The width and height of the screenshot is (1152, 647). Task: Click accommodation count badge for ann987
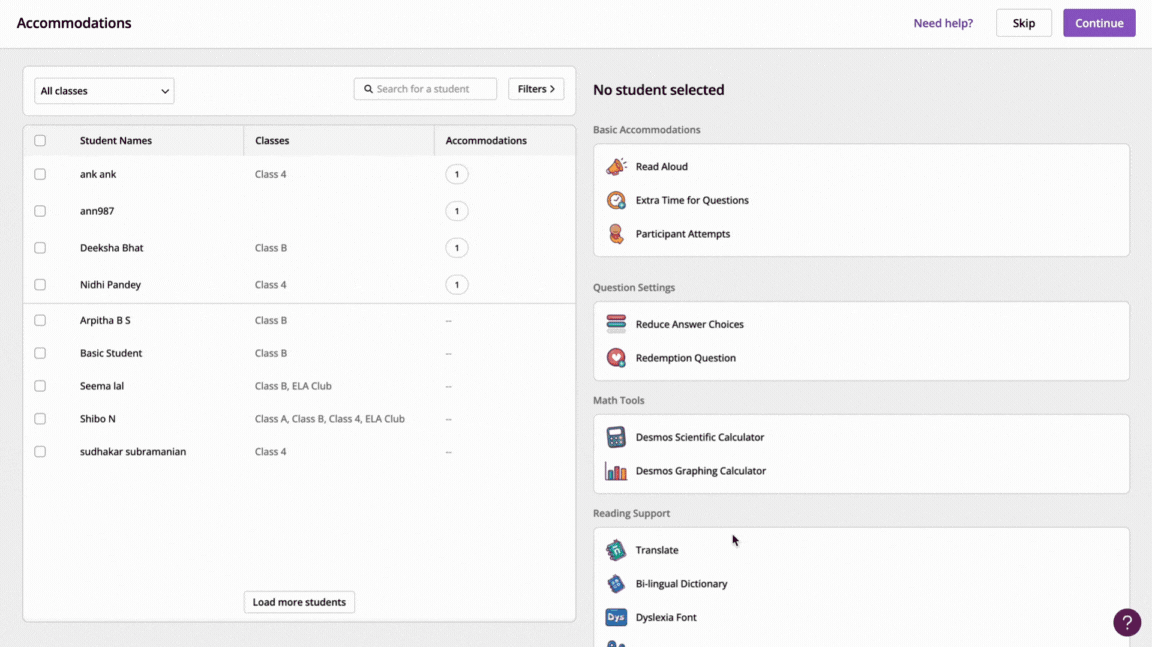point(456,211)
